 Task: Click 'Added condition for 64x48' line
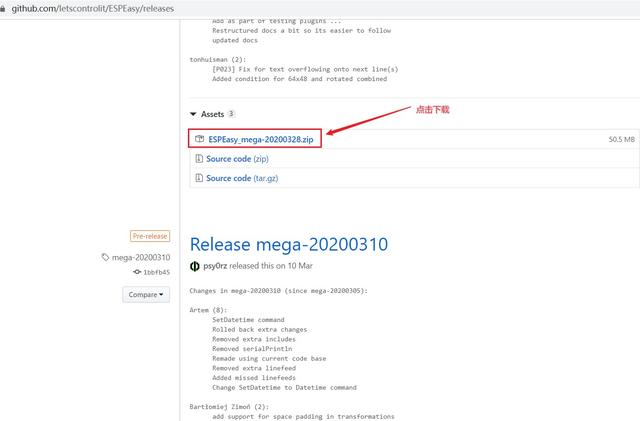pyautogui.click(x=300, y=79)
